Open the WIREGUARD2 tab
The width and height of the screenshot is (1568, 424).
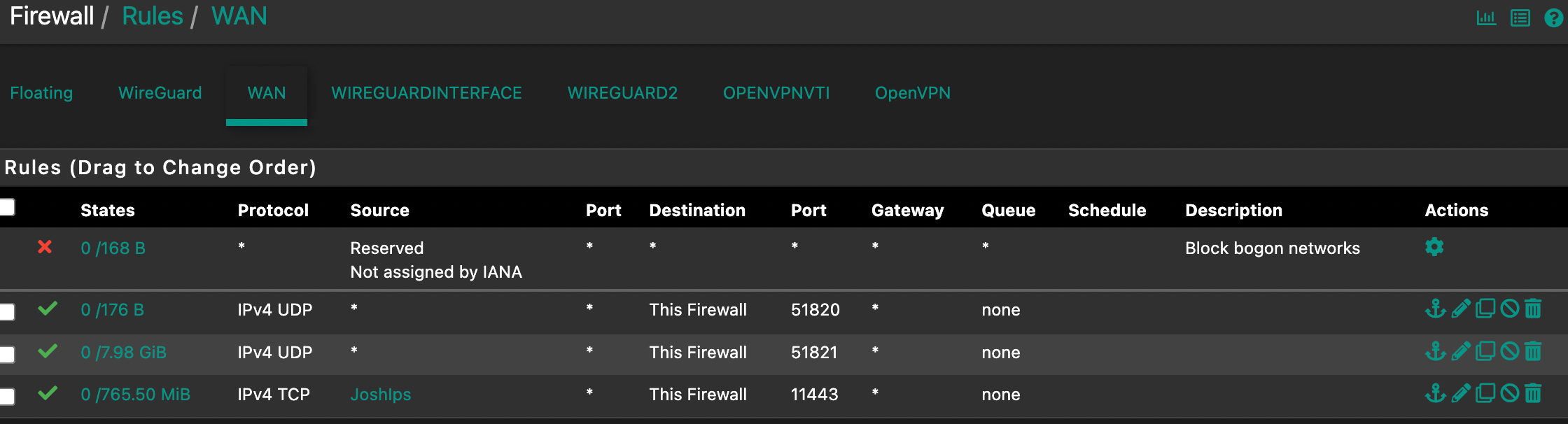(x=622, y=93)
